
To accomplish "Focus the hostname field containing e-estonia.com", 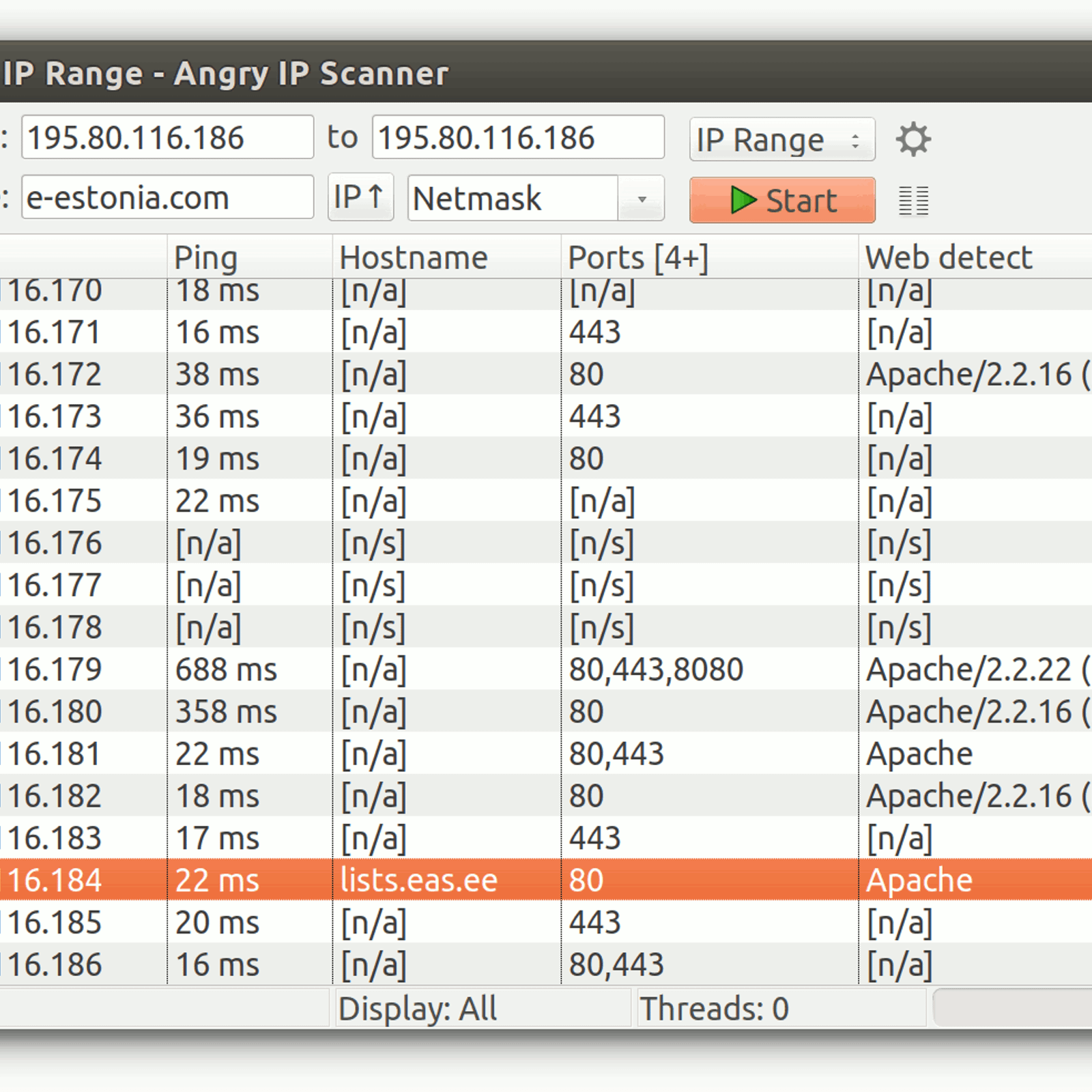I will (167, 198).
